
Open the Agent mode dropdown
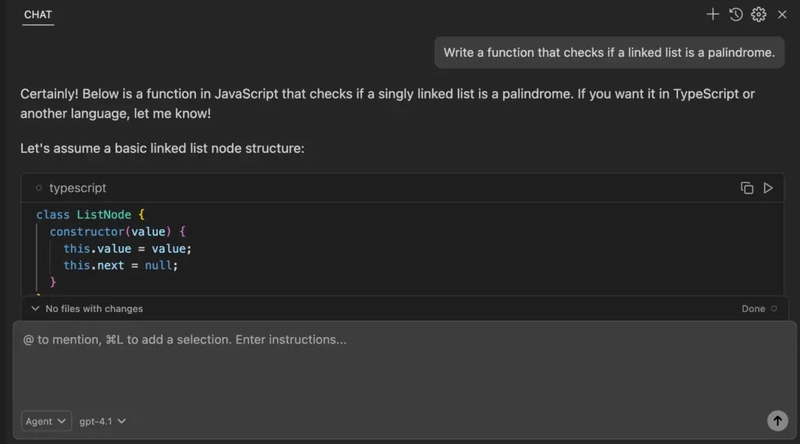pos(46,421)
